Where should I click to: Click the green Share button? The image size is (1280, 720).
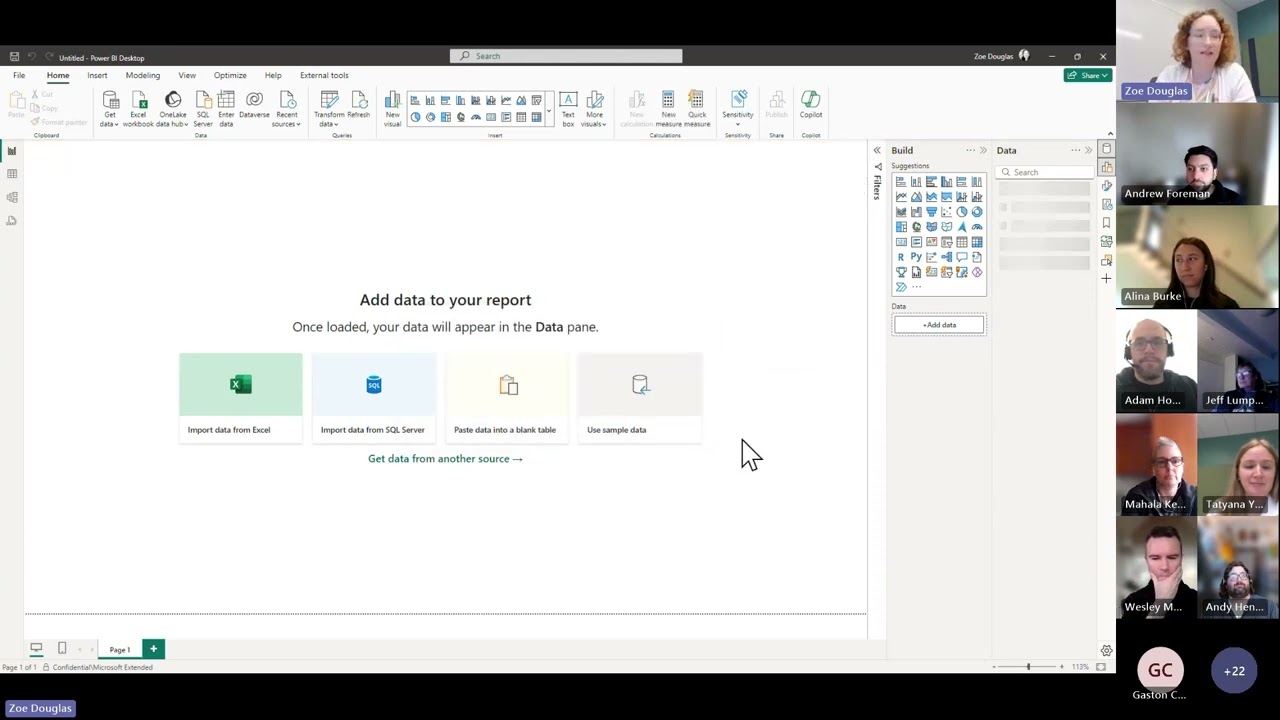(x=1087, y=75)
